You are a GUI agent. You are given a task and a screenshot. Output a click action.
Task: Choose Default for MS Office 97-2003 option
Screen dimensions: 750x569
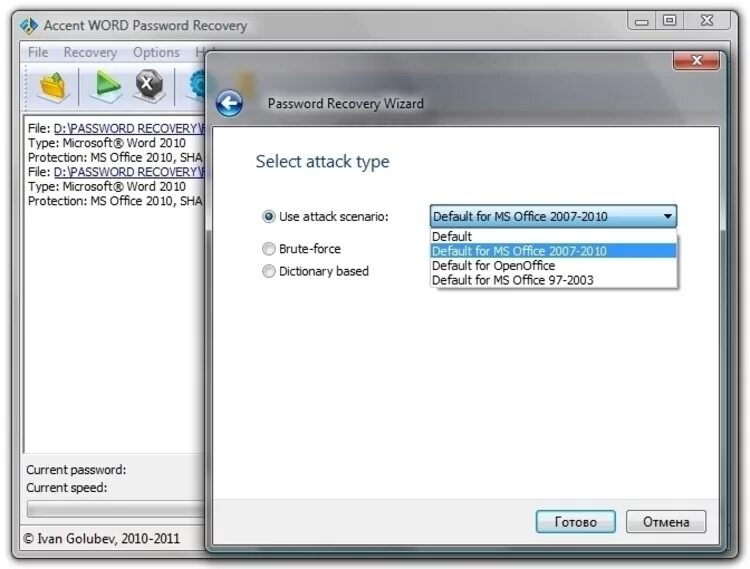tap(553, 280)
